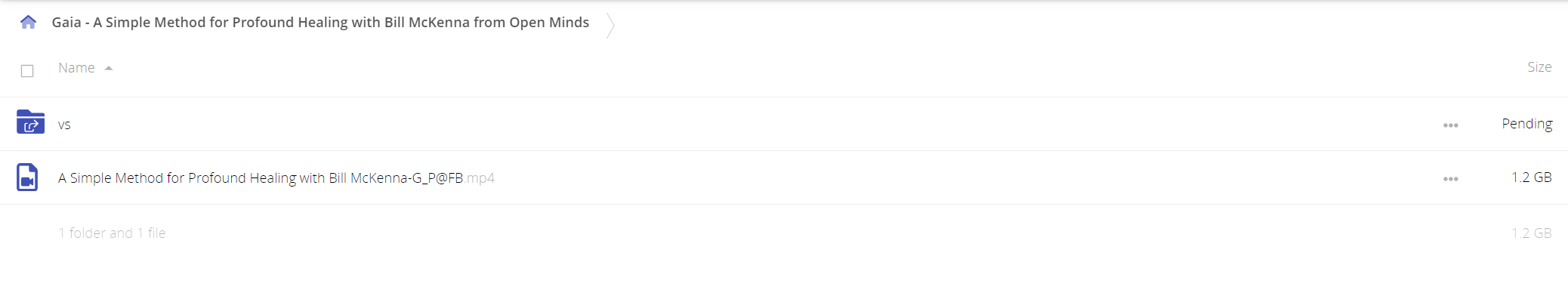Select the mp4 row by its empty middle area
Screen dimensions: 1568x287
coord(967,177)
